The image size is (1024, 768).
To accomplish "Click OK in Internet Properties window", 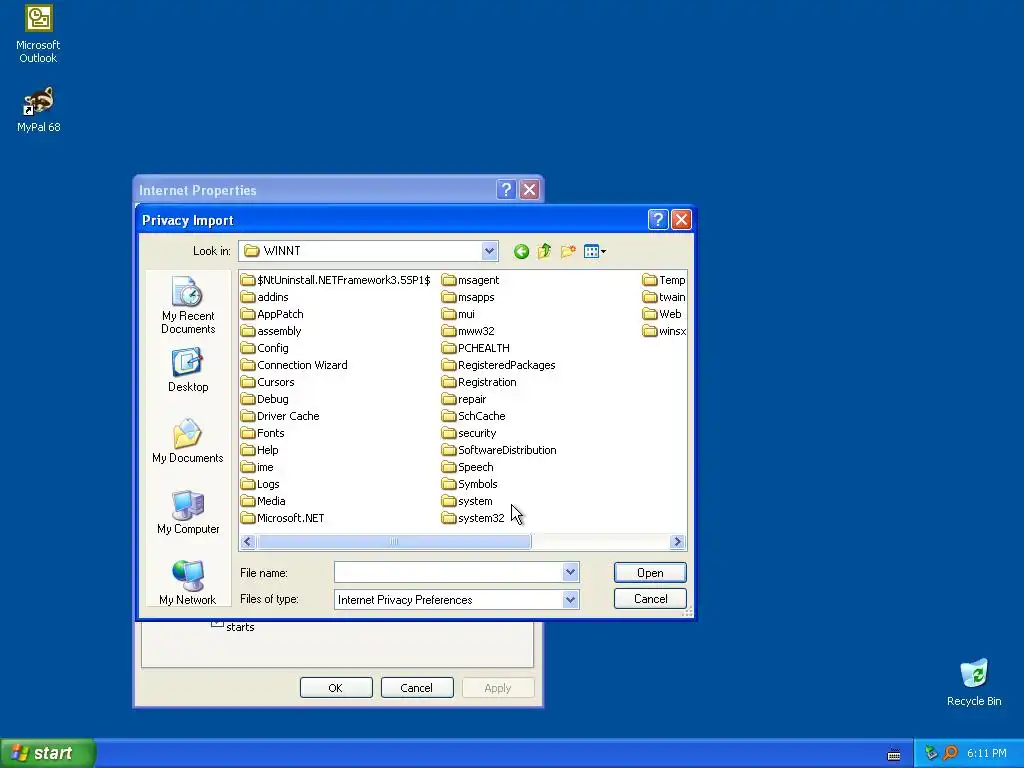I will (x=336, y=688).
